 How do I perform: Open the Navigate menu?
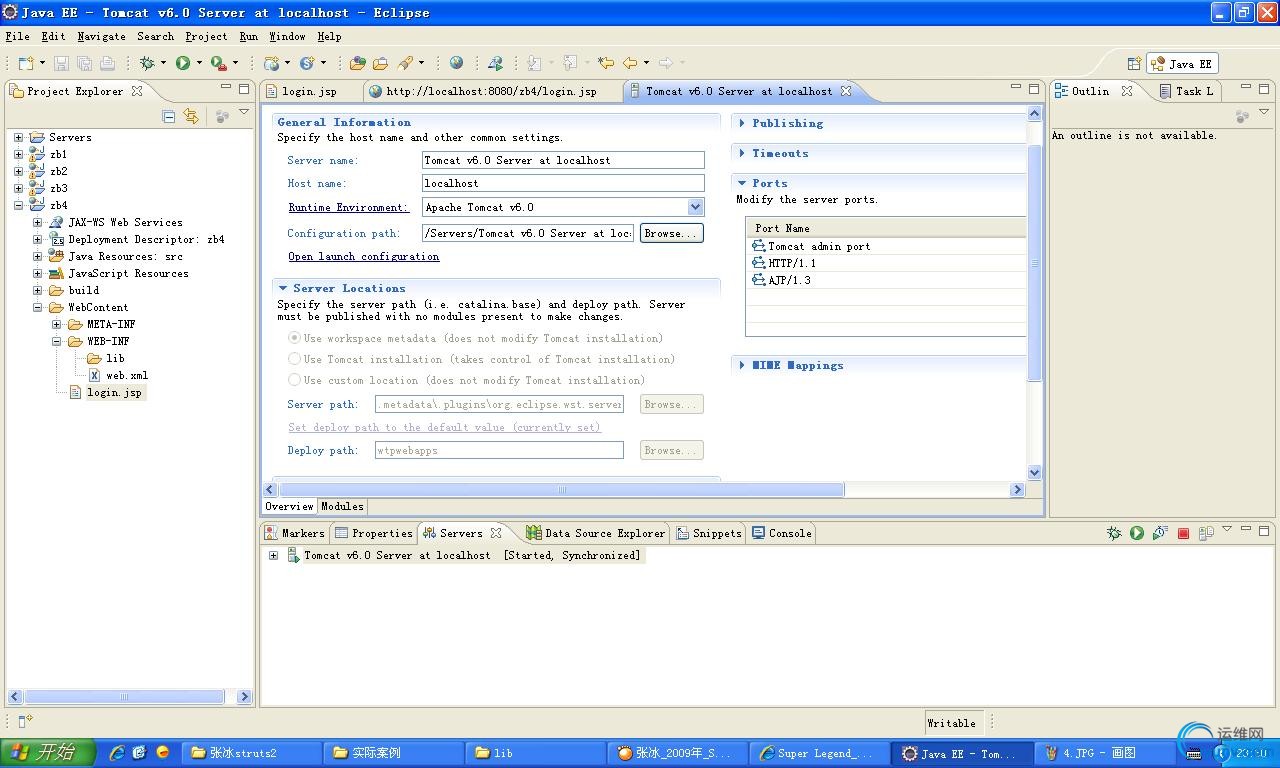click(101, 36)
